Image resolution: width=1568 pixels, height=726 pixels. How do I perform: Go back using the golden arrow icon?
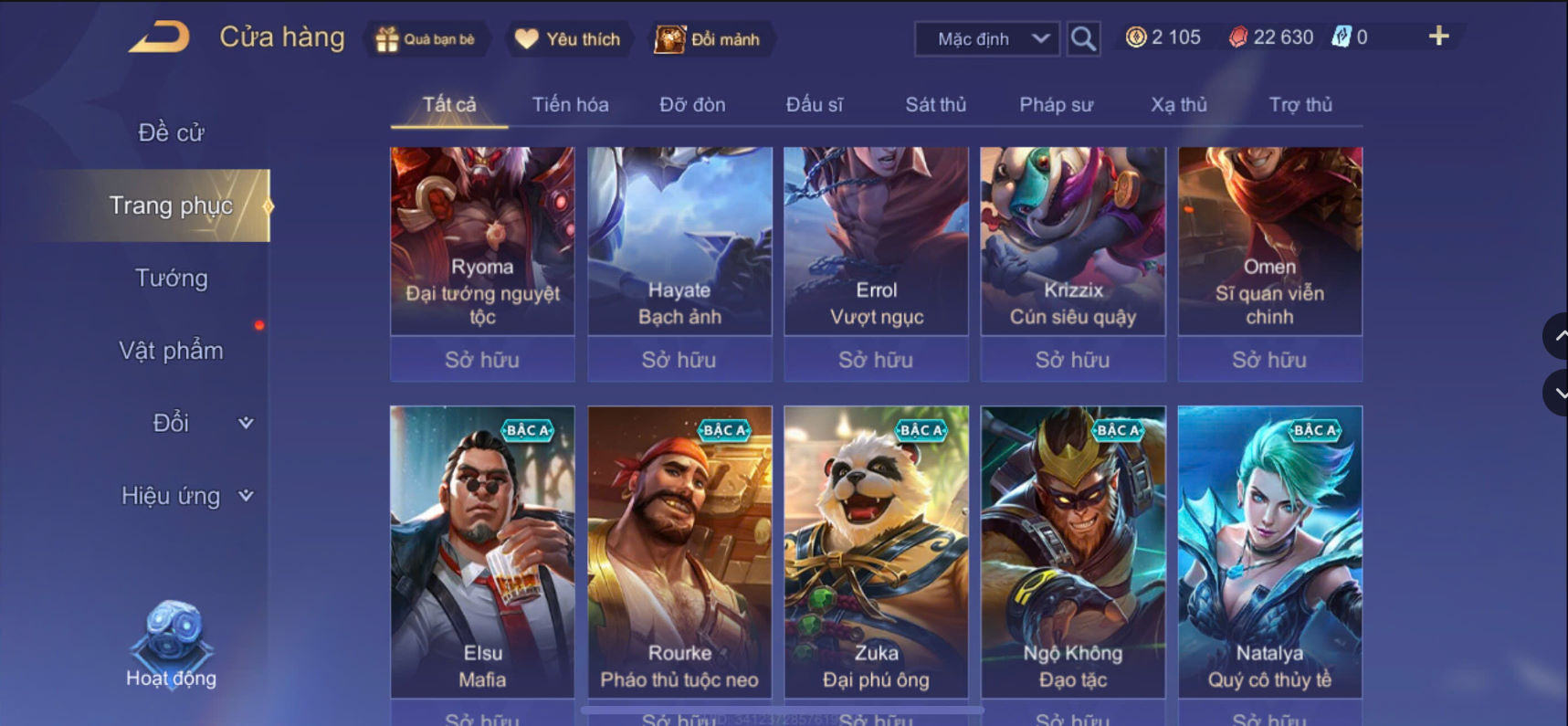pyautogui.click(x=159, y=37)
